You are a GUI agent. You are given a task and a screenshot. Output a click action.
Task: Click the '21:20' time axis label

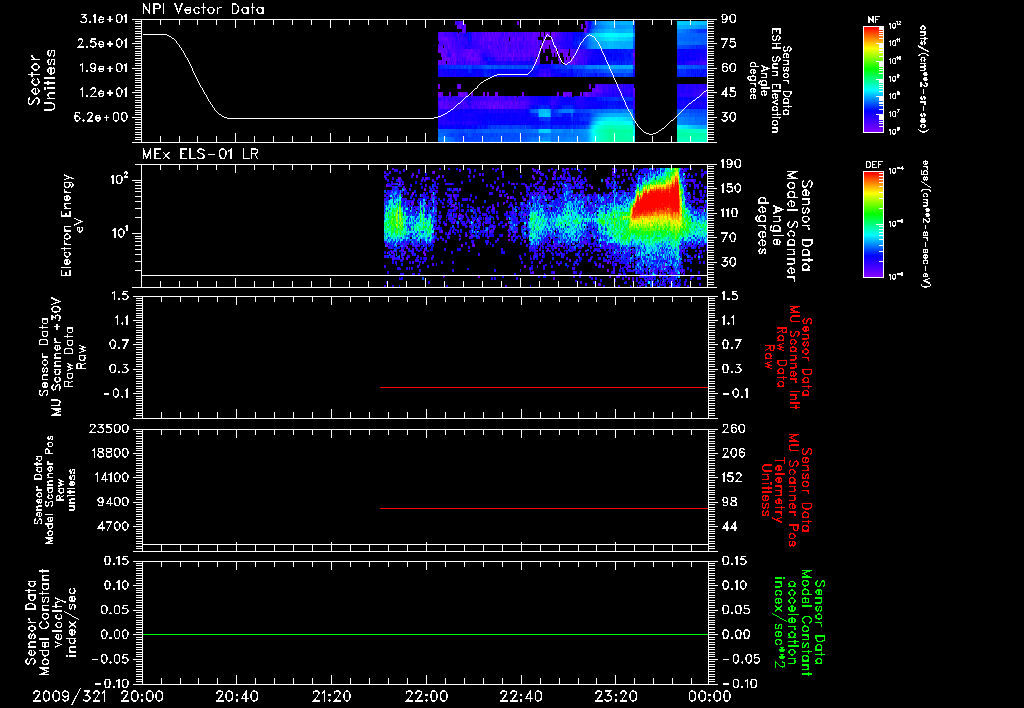(332, 697)
